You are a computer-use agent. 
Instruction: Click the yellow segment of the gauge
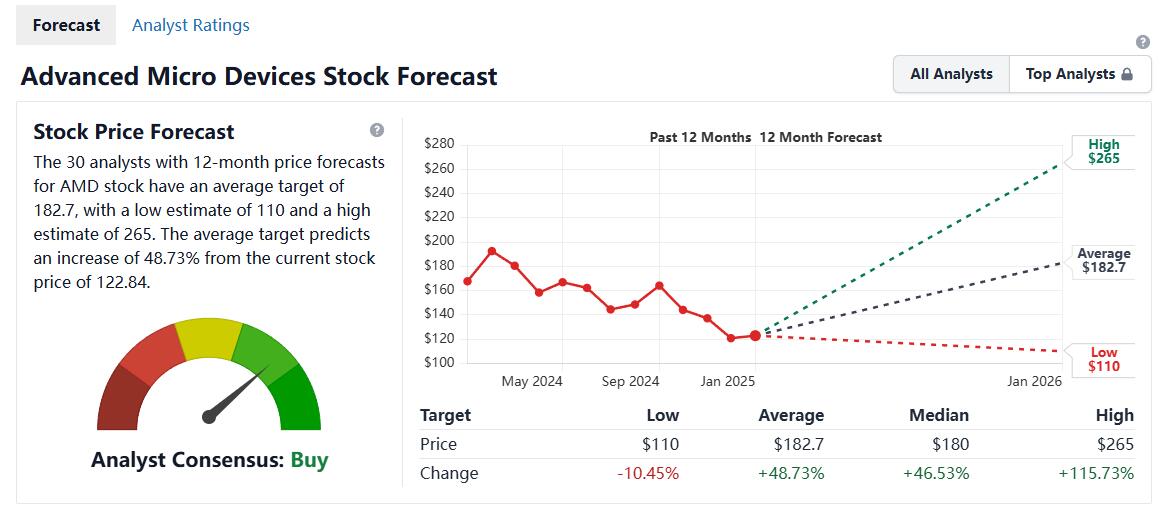(208, 339)
